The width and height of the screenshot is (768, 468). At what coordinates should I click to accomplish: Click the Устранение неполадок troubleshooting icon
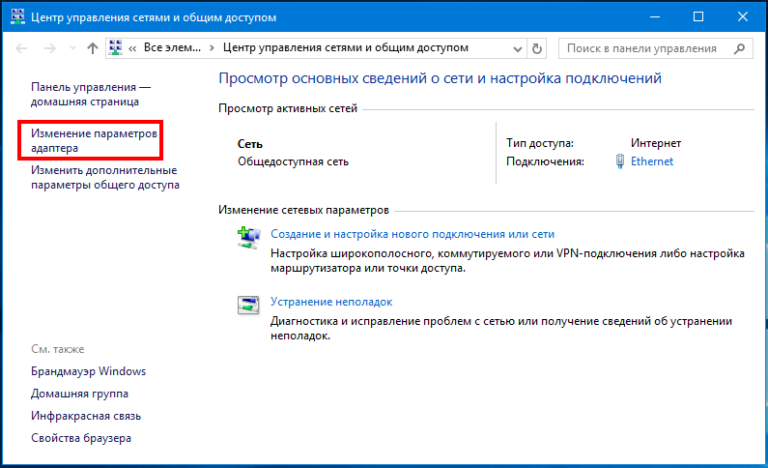click(247, 304)
